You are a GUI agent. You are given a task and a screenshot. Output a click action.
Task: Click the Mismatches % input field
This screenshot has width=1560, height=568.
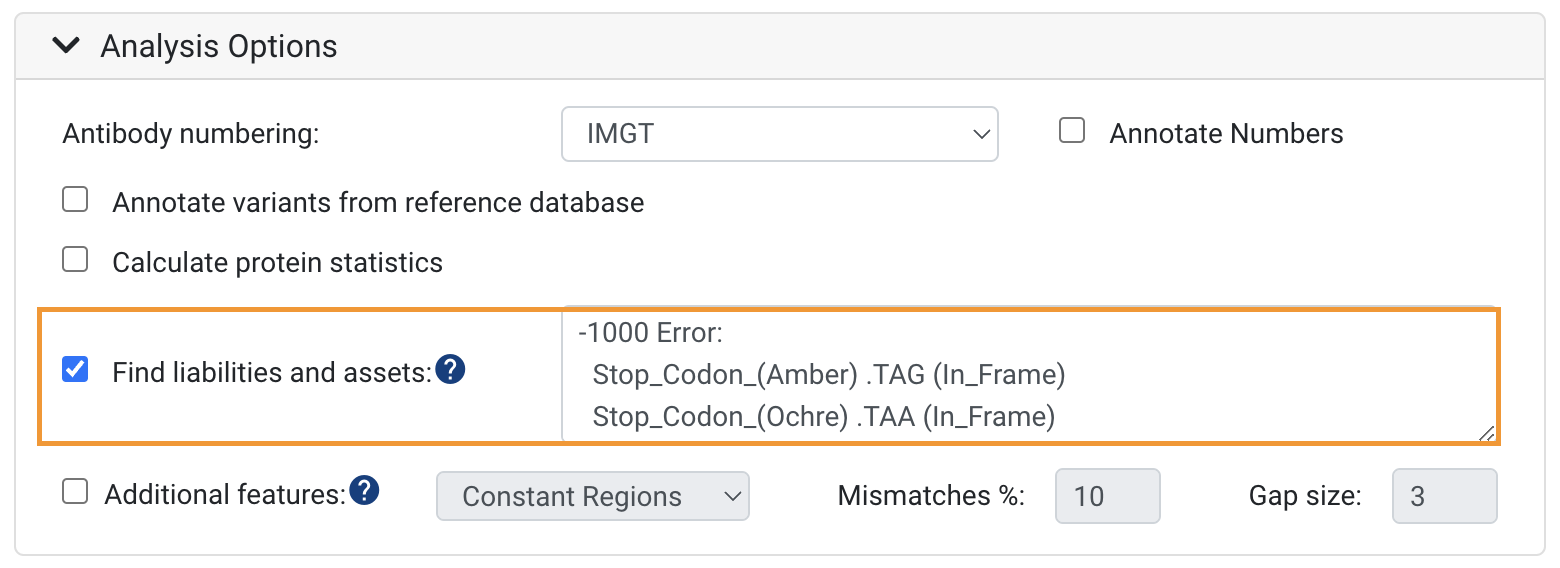click(x=1107, y=496)
